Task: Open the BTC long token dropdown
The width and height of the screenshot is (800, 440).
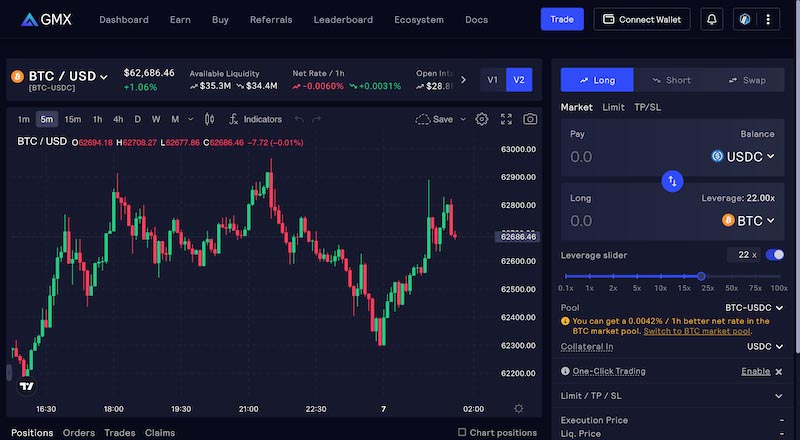Action: [748, 221]
